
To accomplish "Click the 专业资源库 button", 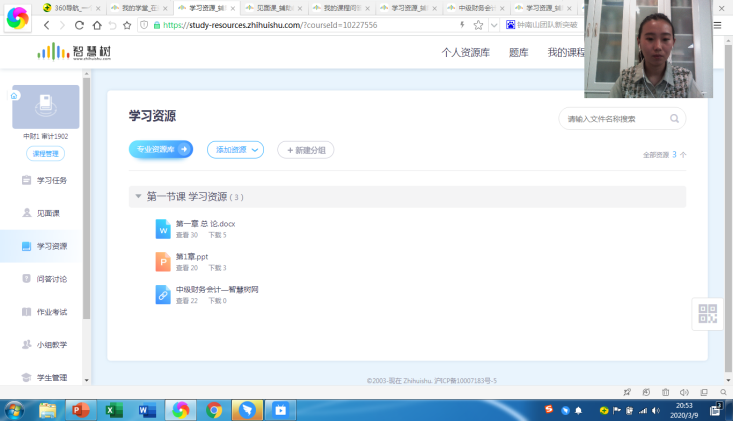I will pyautogui.click(x=160, y=150).
